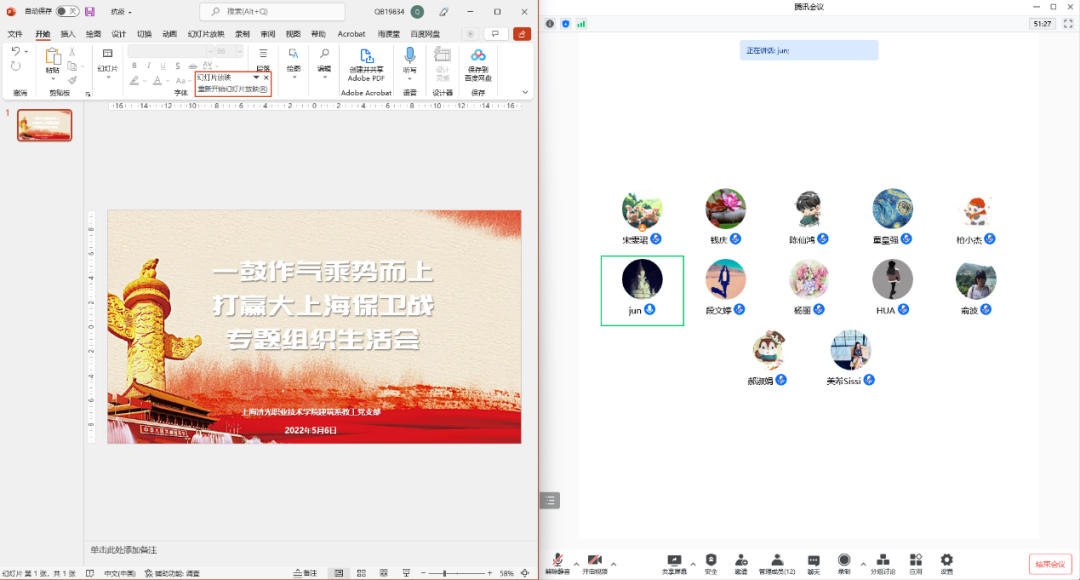
Task: Open the meeting Security icon
Action: [711, 561]
